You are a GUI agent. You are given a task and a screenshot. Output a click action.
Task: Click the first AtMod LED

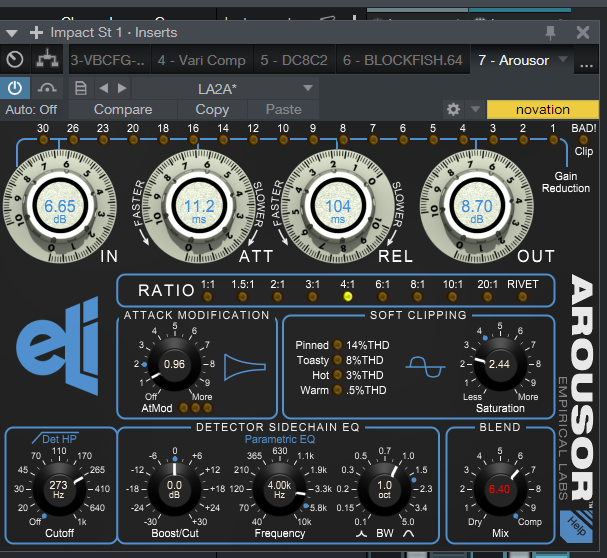(183, 407)
